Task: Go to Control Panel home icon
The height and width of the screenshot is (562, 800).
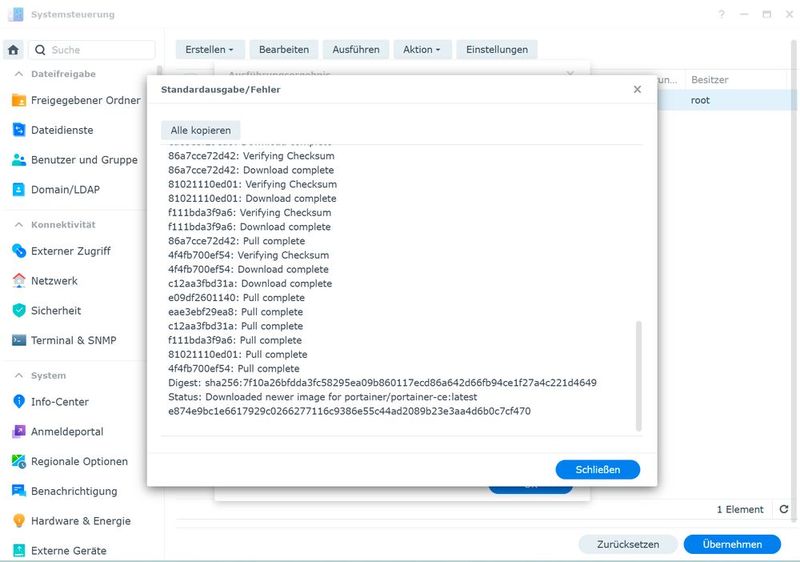Action: point(13,50)
